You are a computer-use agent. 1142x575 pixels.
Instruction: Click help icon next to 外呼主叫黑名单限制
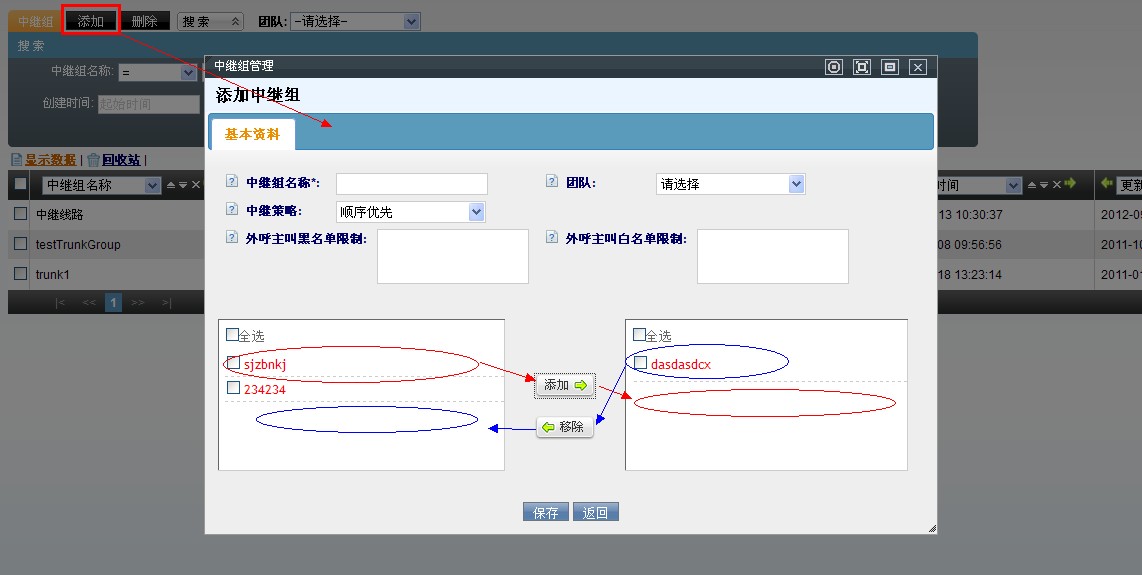232,237
